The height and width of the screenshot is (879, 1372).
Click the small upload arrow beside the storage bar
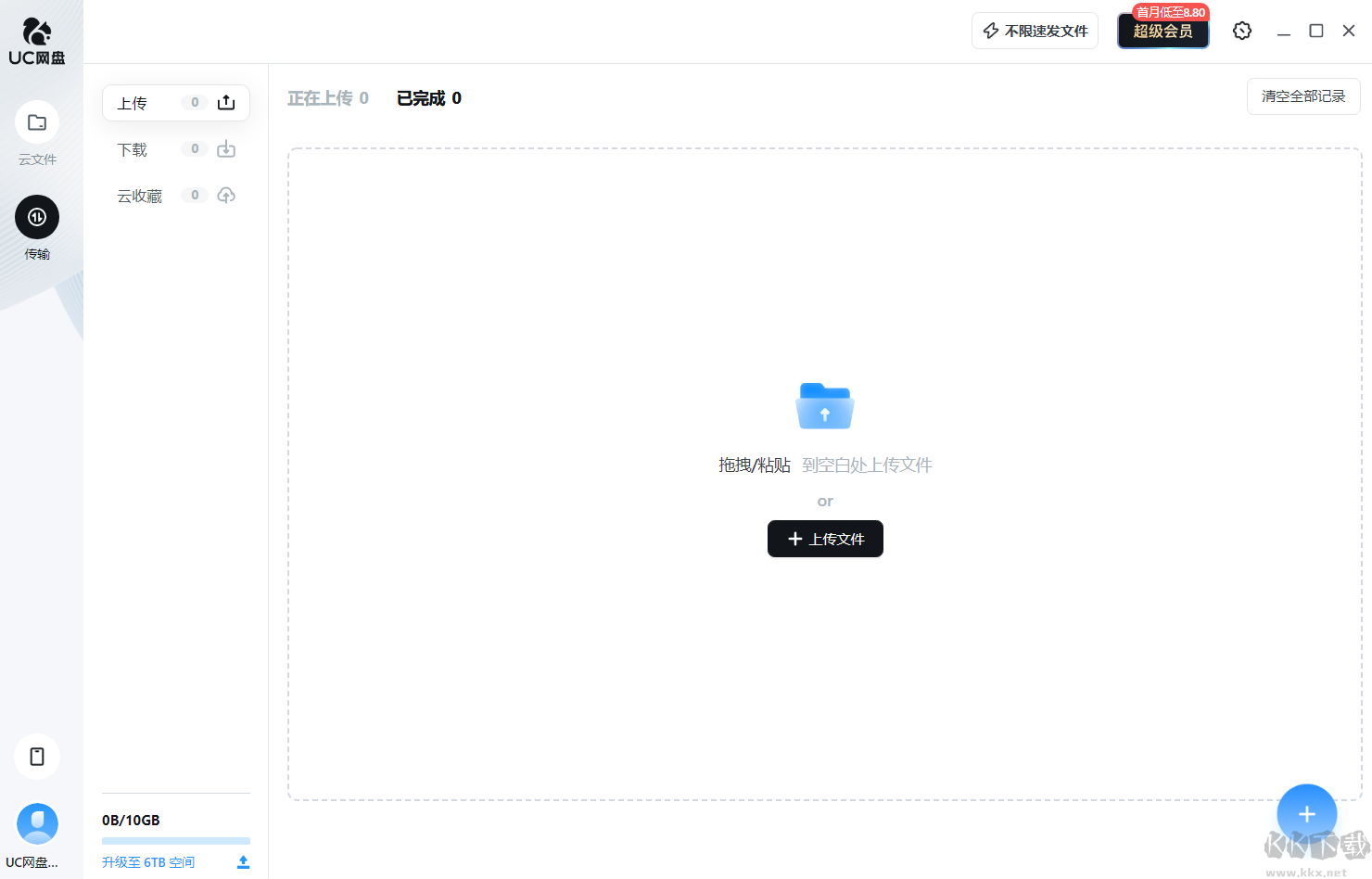click(243, 861)
